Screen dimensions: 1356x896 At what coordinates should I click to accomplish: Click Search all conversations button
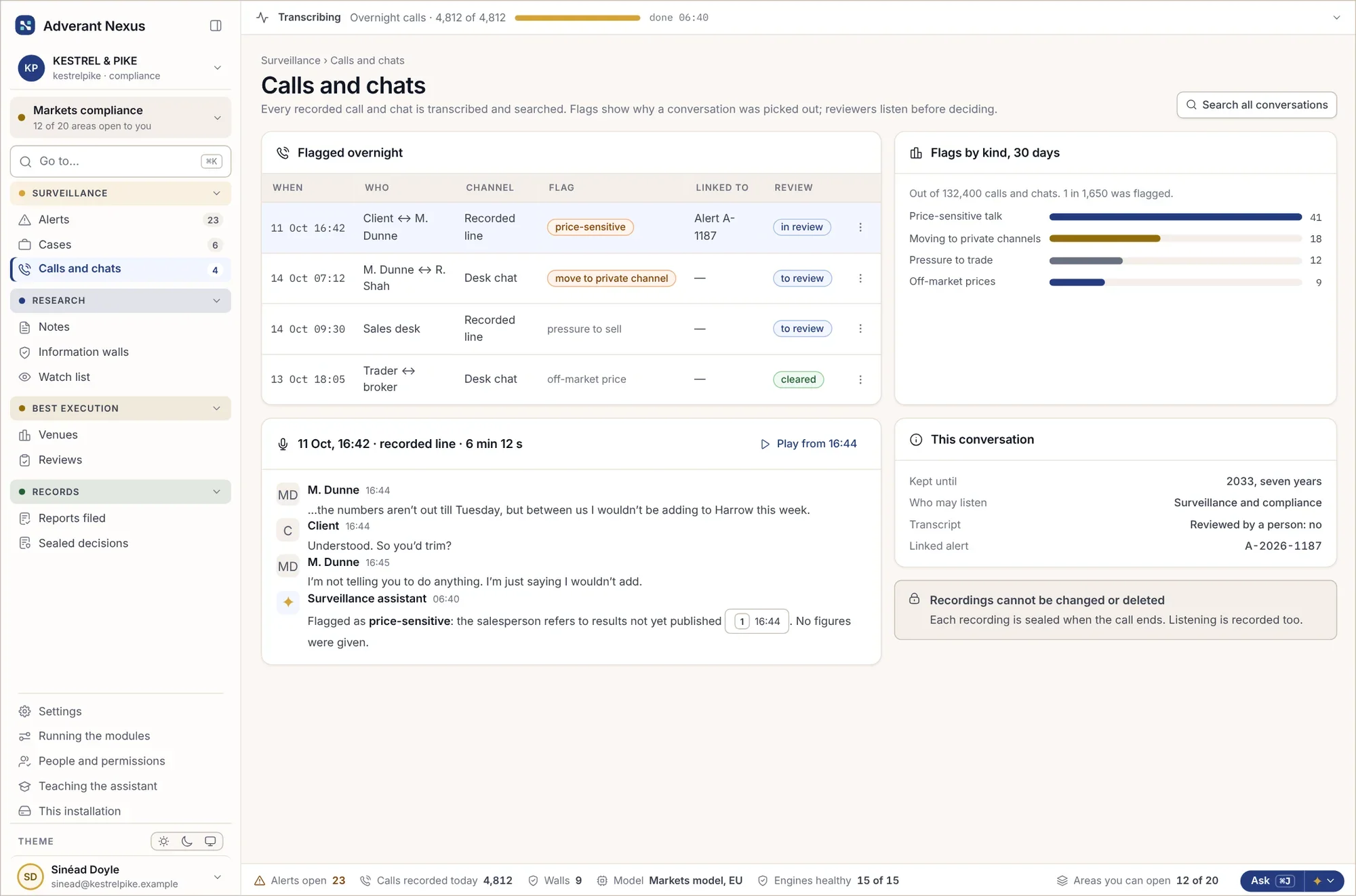coord(1256,105)
